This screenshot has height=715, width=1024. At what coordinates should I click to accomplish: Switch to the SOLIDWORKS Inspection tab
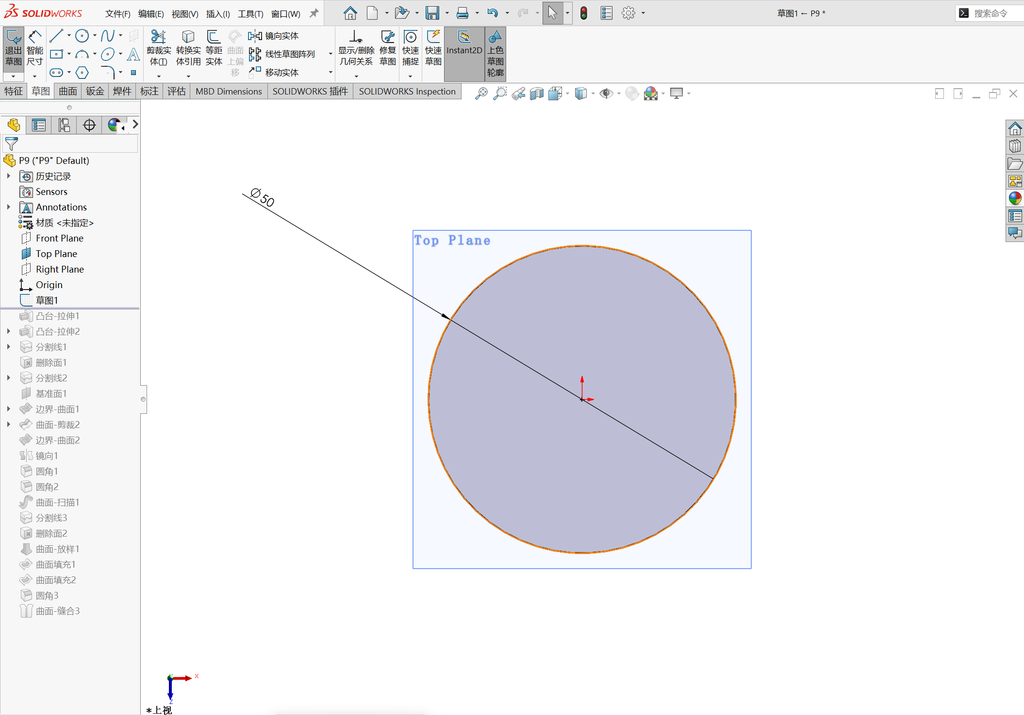tap(407, 91)
